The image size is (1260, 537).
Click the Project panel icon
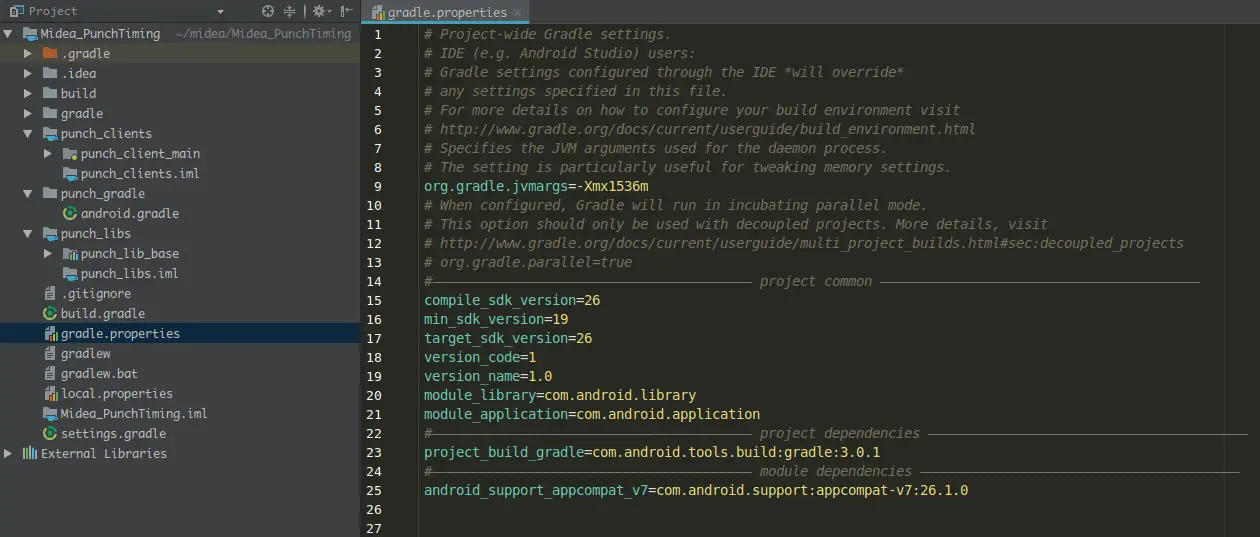click(16, 11)
